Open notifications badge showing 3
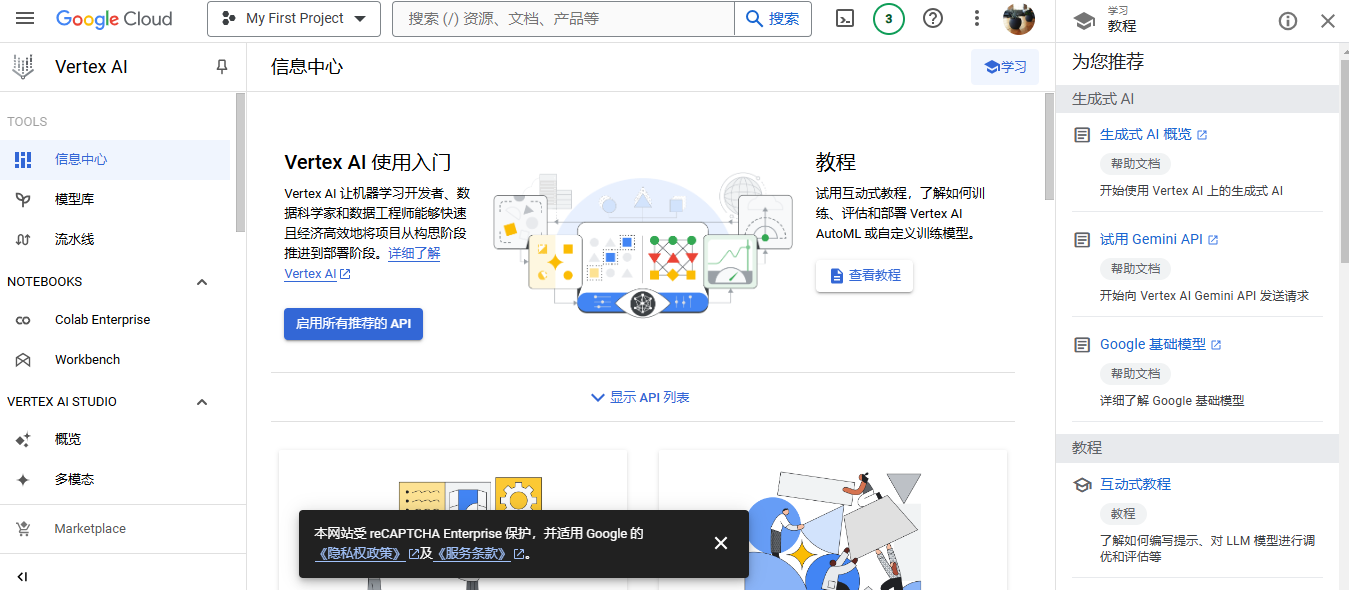 [889, 19]
